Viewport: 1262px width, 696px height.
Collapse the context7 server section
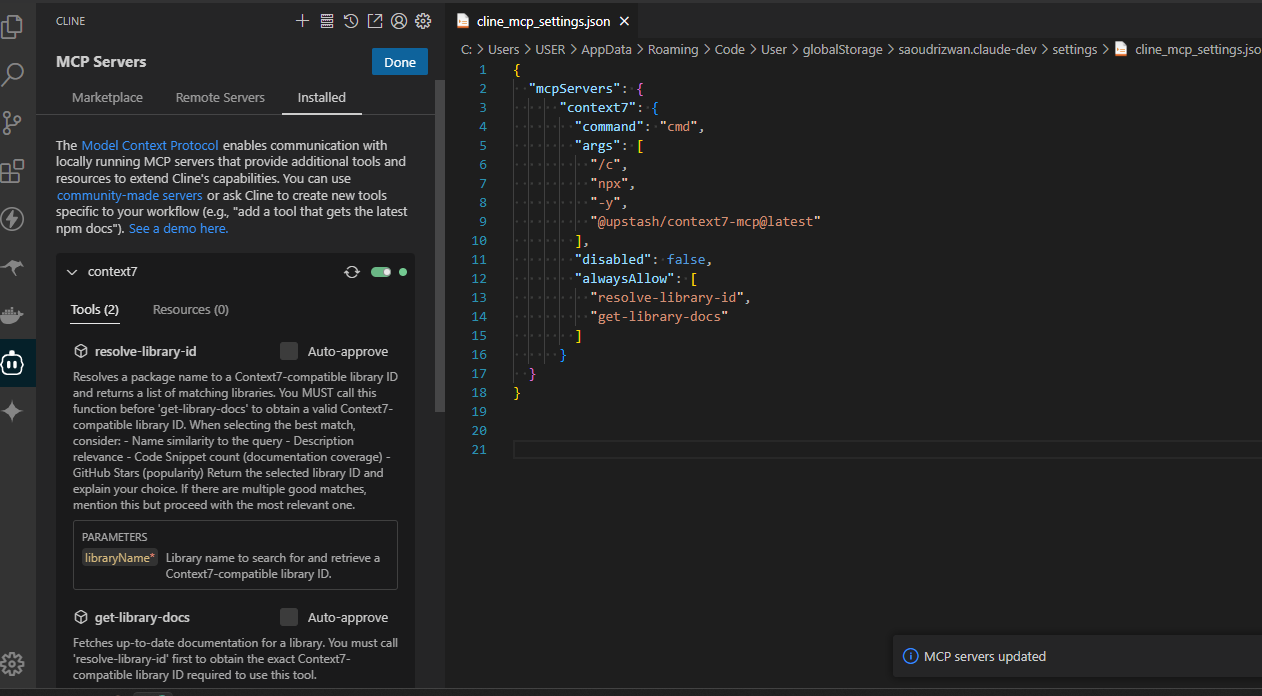[72, 272]
